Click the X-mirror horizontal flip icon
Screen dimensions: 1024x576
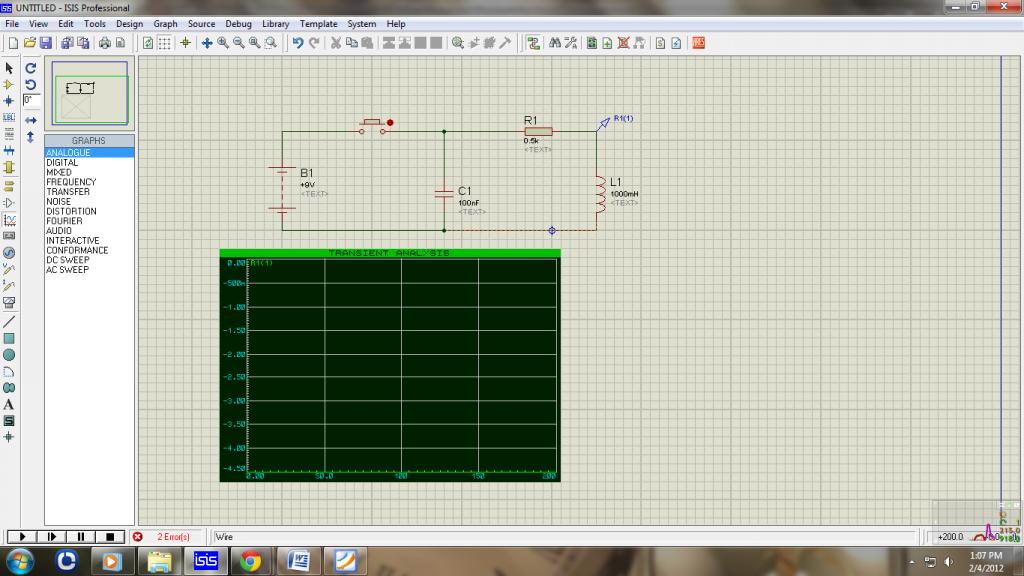31,119
